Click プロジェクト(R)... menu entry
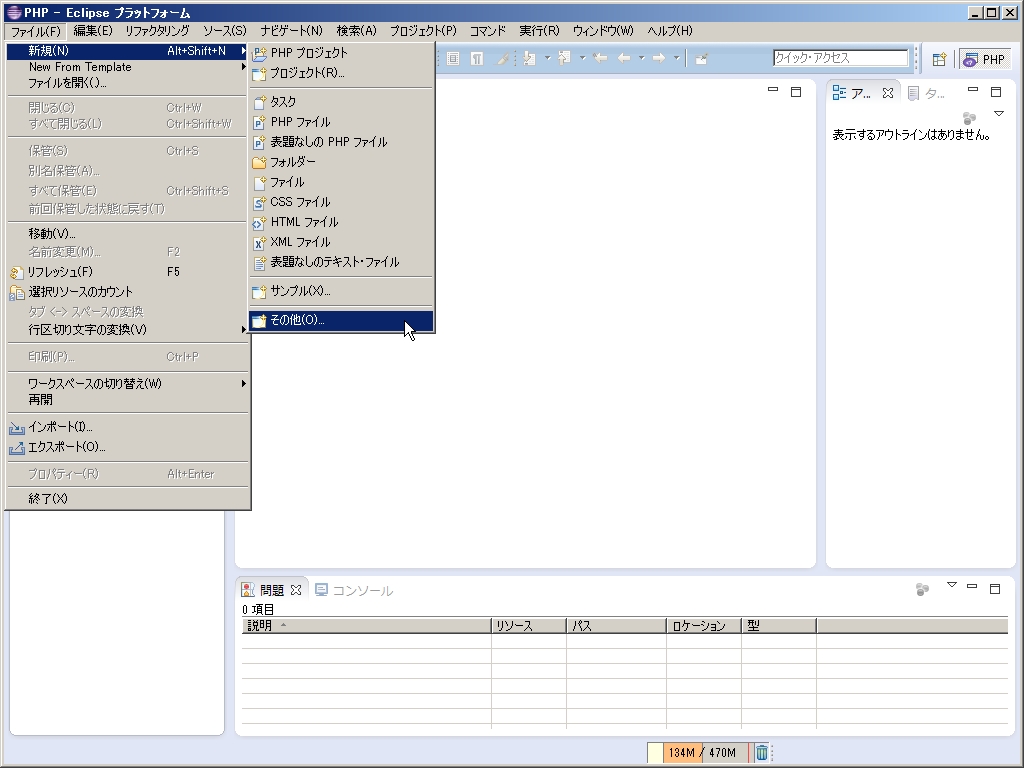The width and height of the screenshot is (1024, 768). point(341,73)
